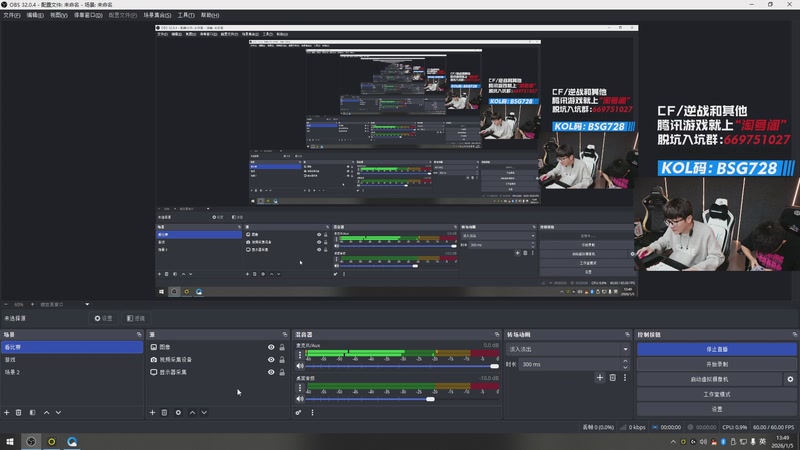Open the 场景集合(S) menu

[157, 15]
